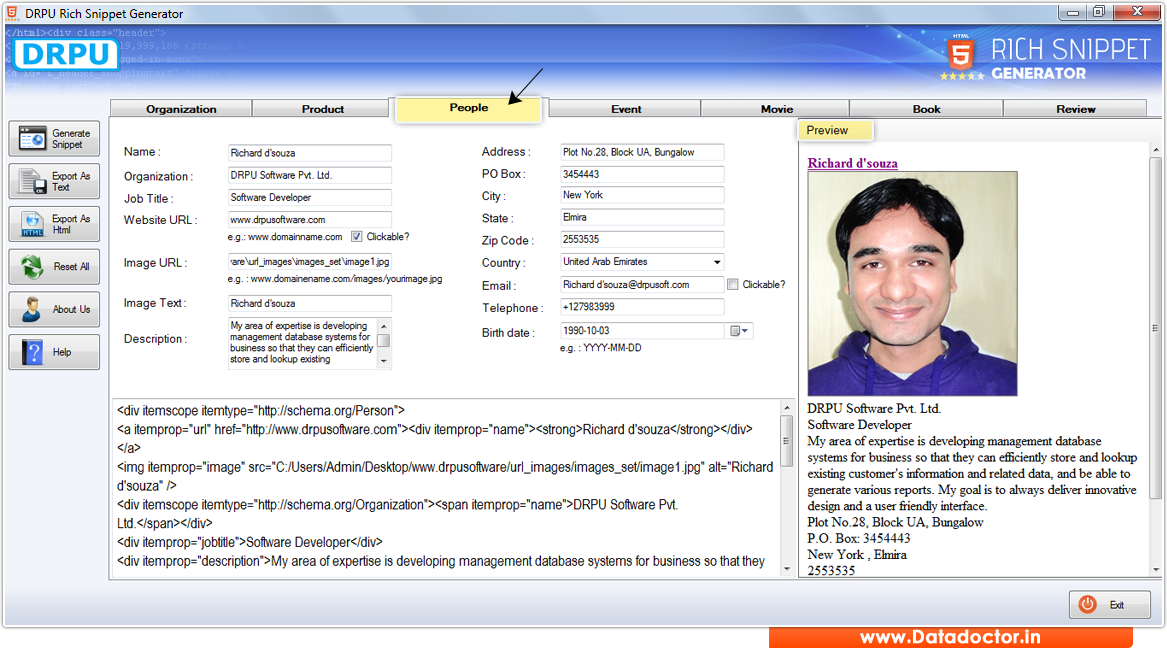1167x648 pixels.
Task: Click the Preview pane scrollbar thumb
Action: (1156, 327)
